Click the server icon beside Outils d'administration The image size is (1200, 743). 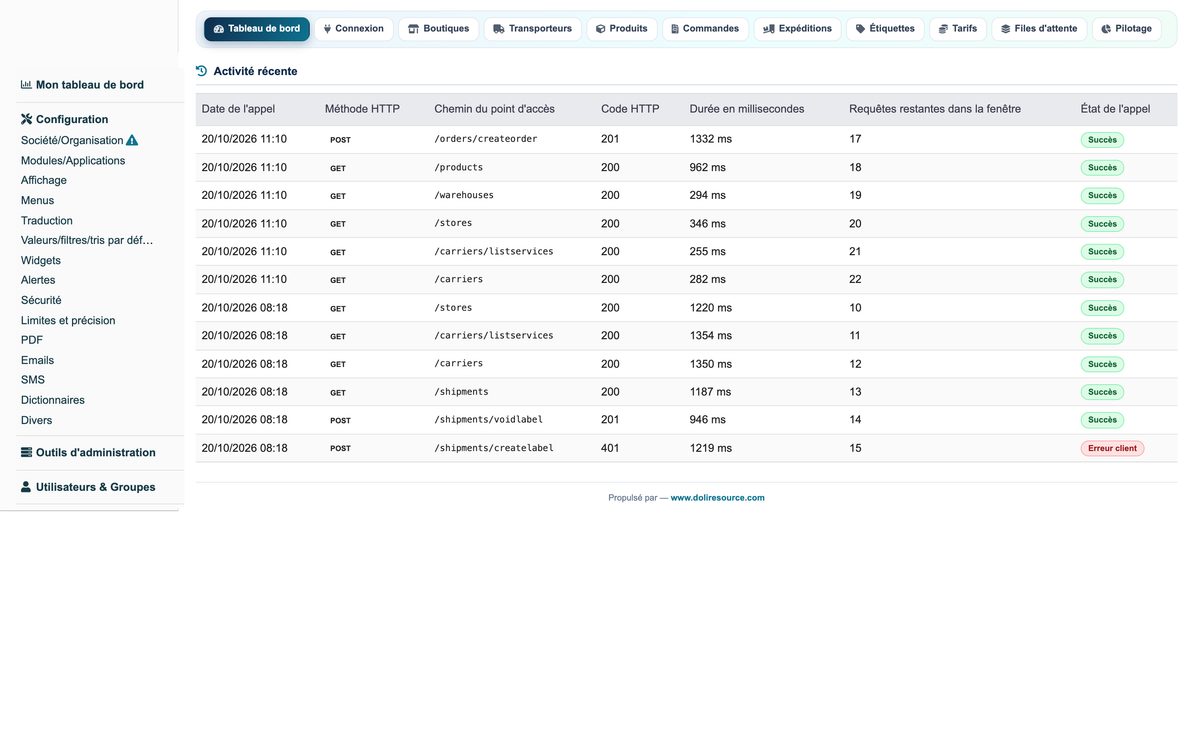pos(26,452)
